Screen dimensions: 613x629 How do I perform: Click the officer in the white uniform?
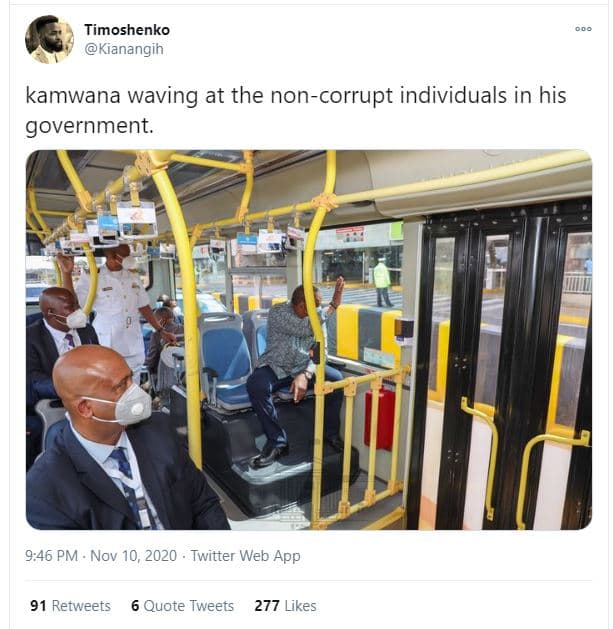click(114, 309)
